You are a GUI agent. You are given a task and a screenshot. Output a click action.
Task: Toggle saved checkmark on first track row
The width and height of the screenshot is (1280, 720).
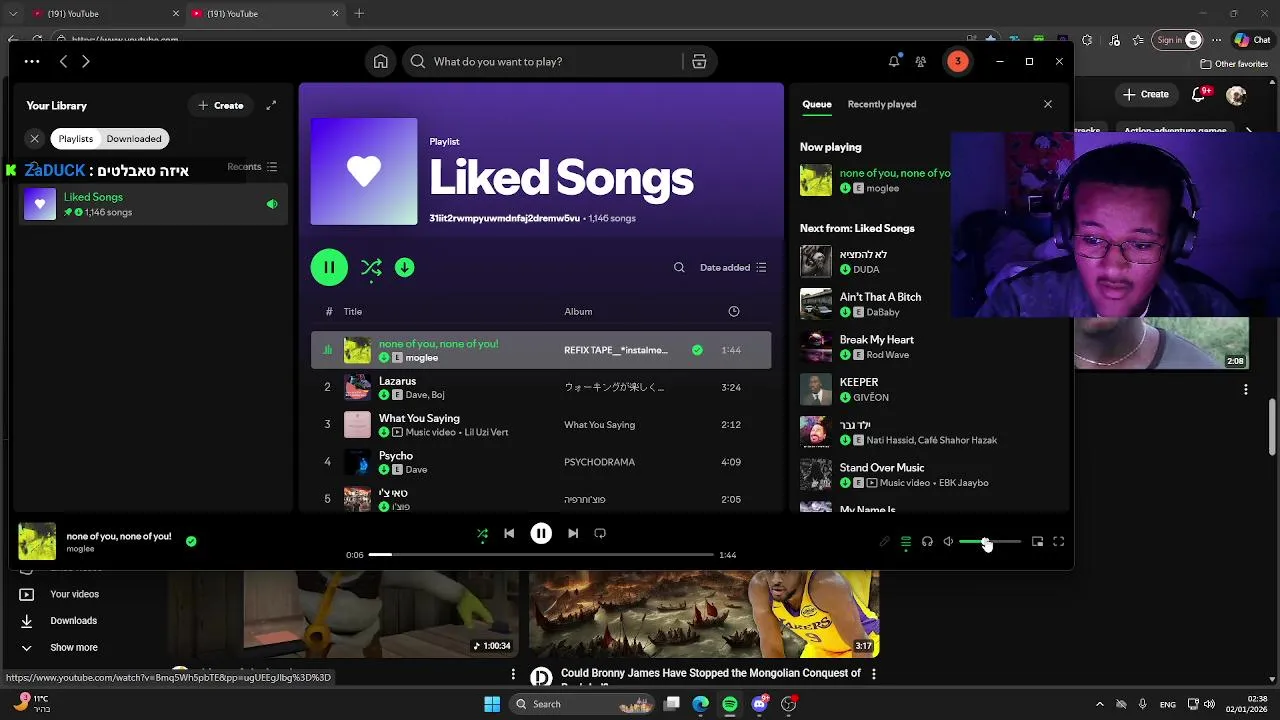[x=697, y=350]
